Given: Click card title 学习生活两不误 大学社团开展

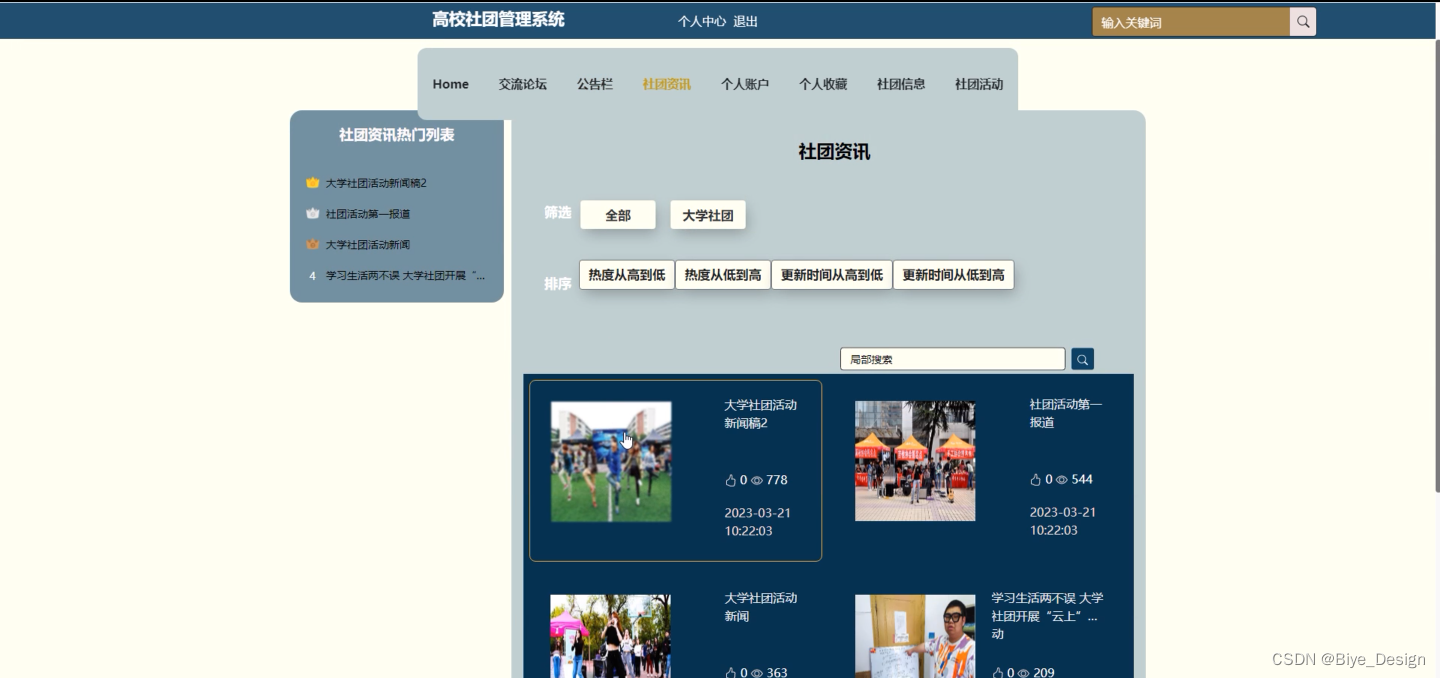Looking at the screenshot, I should (x=1047, y=615).
